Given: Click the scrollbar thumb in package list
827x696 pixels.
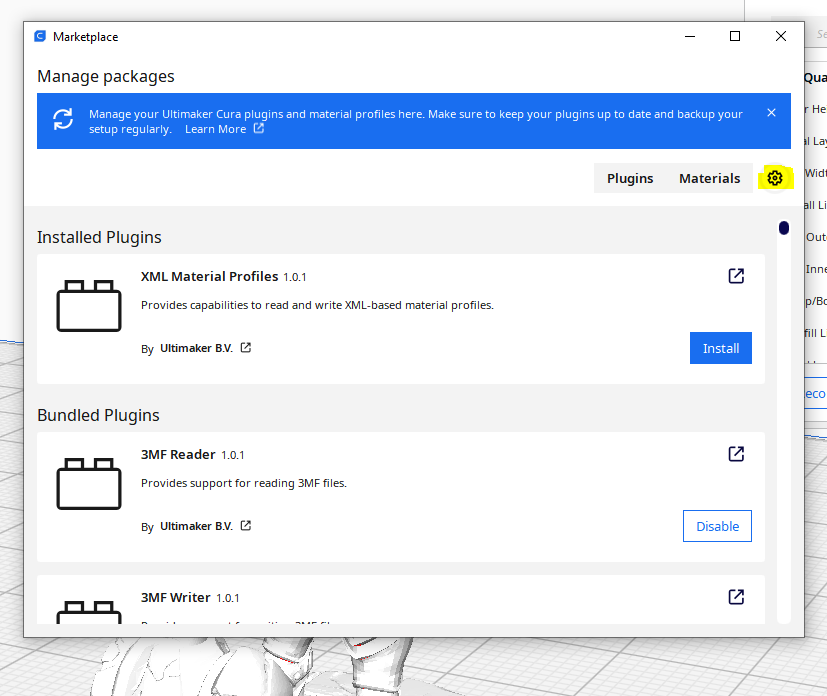Looking at the screenshot, I should tap(784, 228).
